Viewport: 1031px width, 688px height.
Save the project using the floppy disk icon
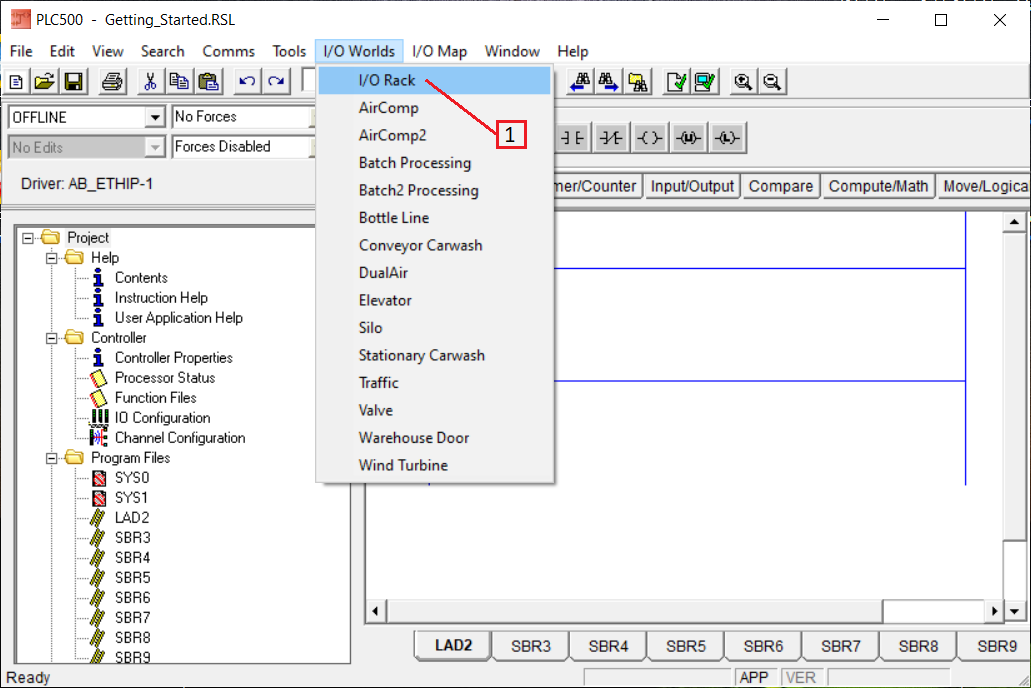coord(74,82)
